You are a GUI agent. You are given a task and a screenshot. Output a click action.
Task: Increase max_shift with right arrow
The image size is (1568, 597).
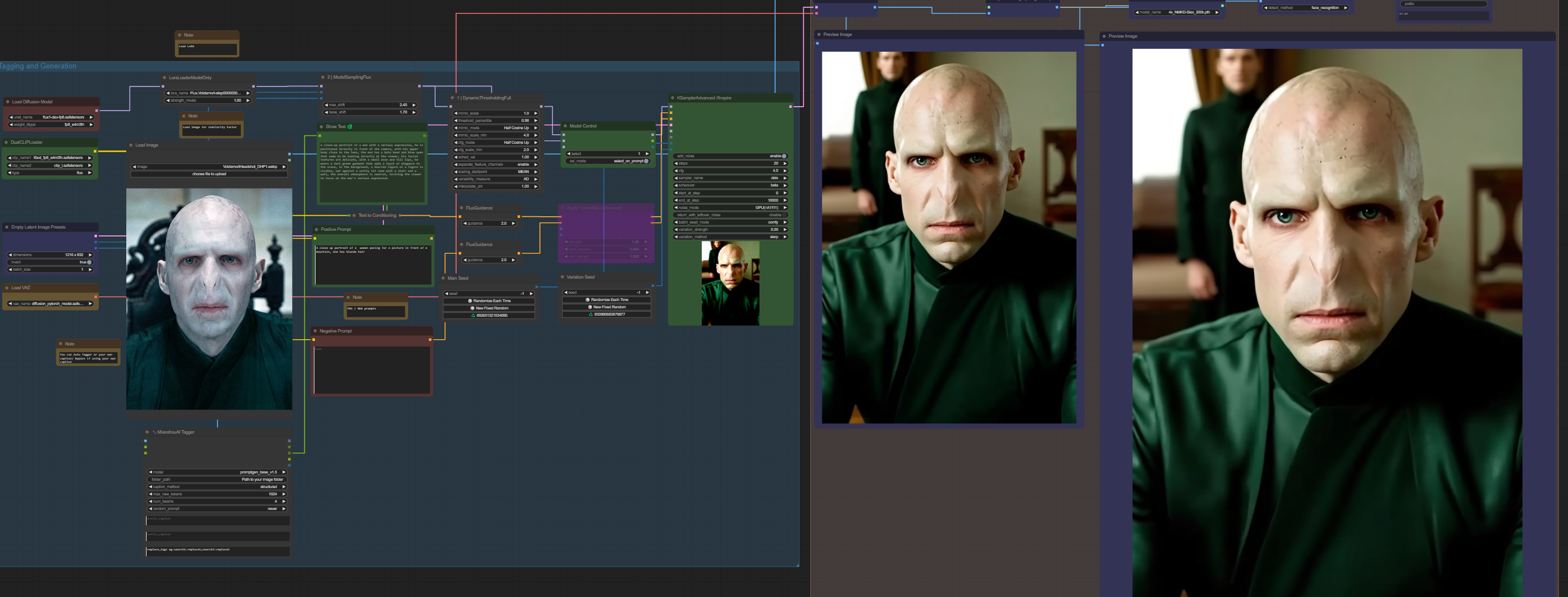[x=414, y=105]
